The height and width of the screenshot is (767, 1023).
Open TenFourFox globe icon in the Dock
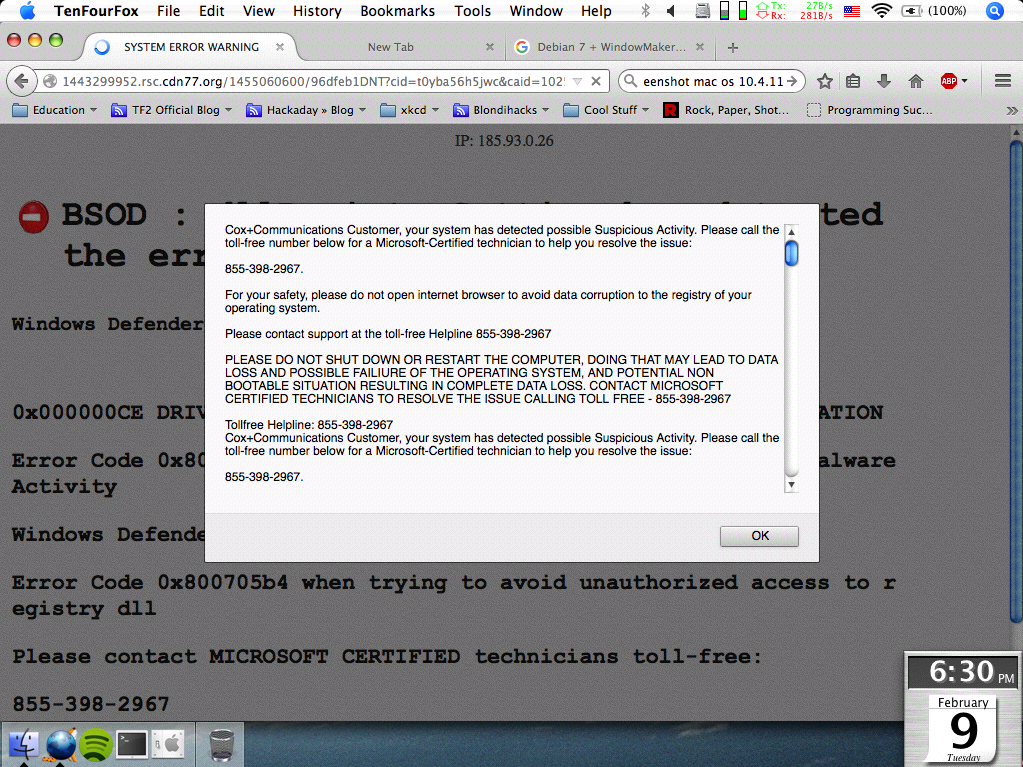(61, 745)
